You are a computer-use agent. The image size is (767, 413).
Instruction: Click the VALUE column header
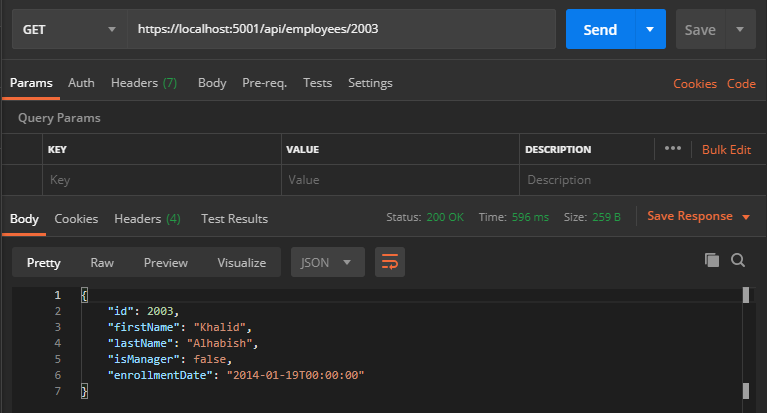(x=303, y=150)
